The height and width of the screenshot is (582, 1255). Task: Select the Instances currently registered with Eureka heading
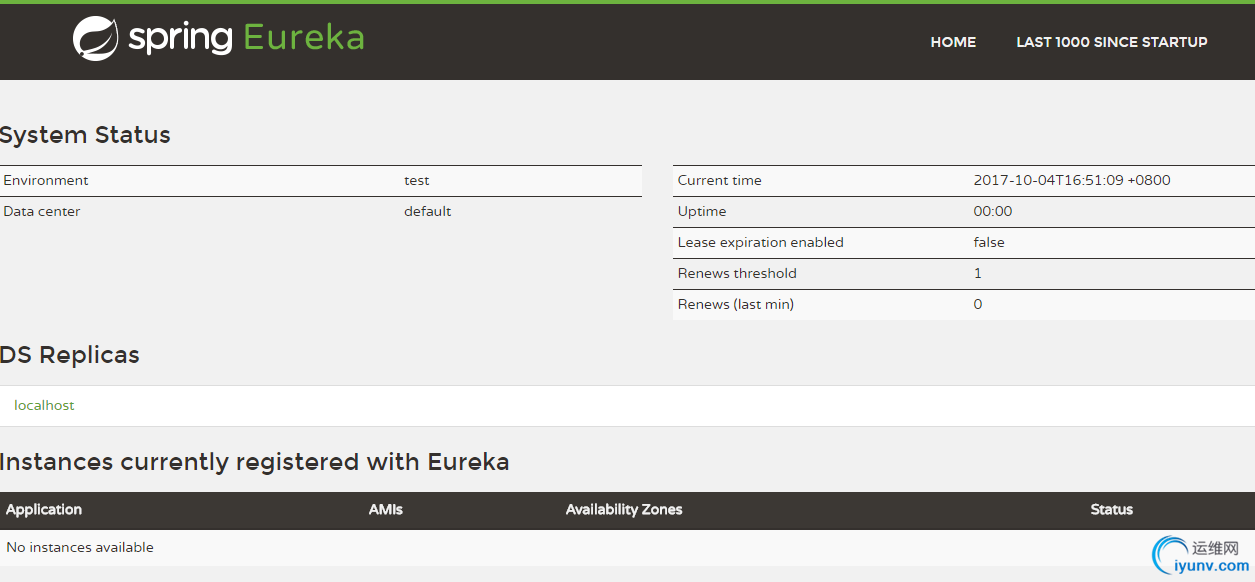click(255, 462)
